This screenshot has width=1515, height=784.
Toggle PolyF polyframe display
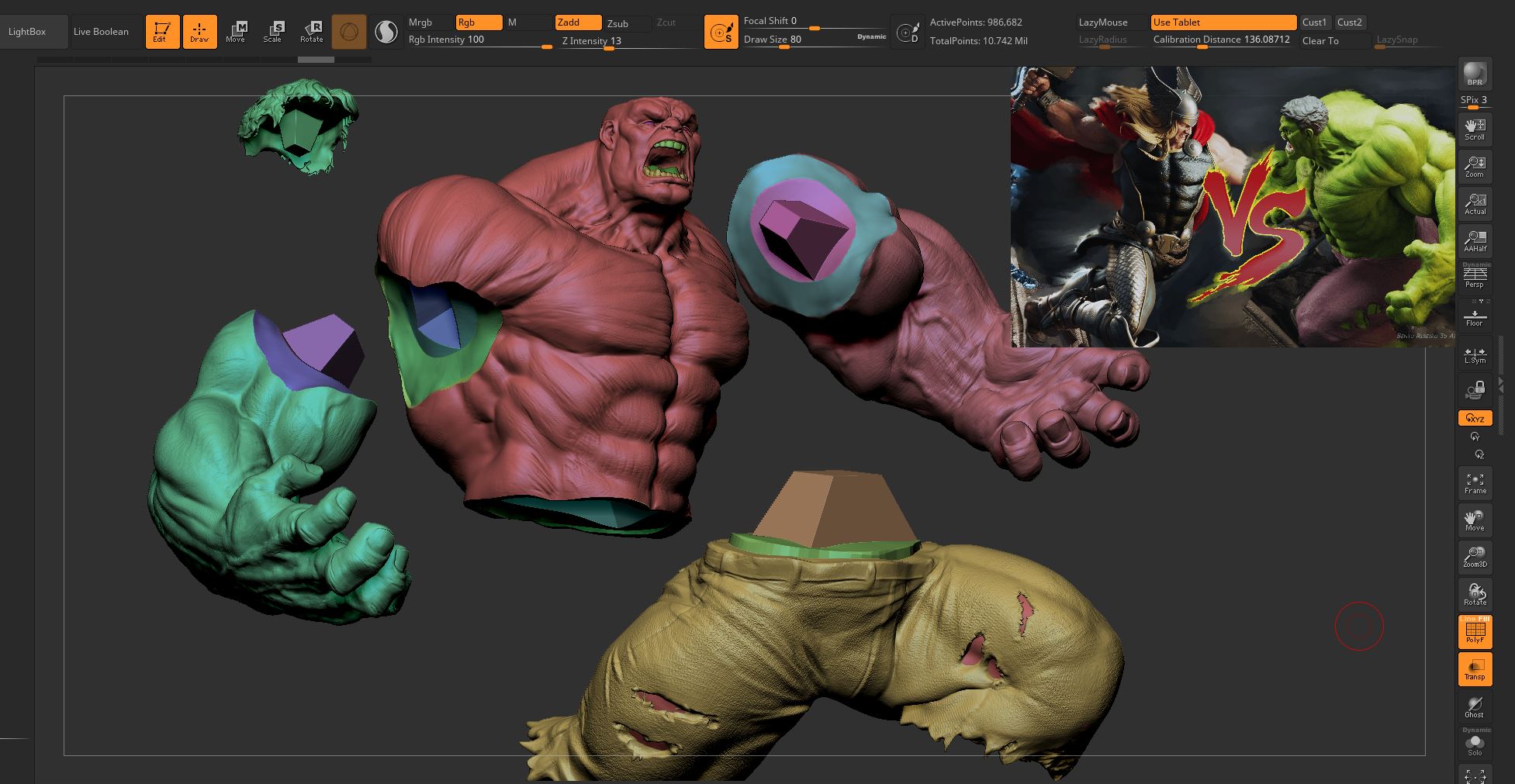(1475, 632)
